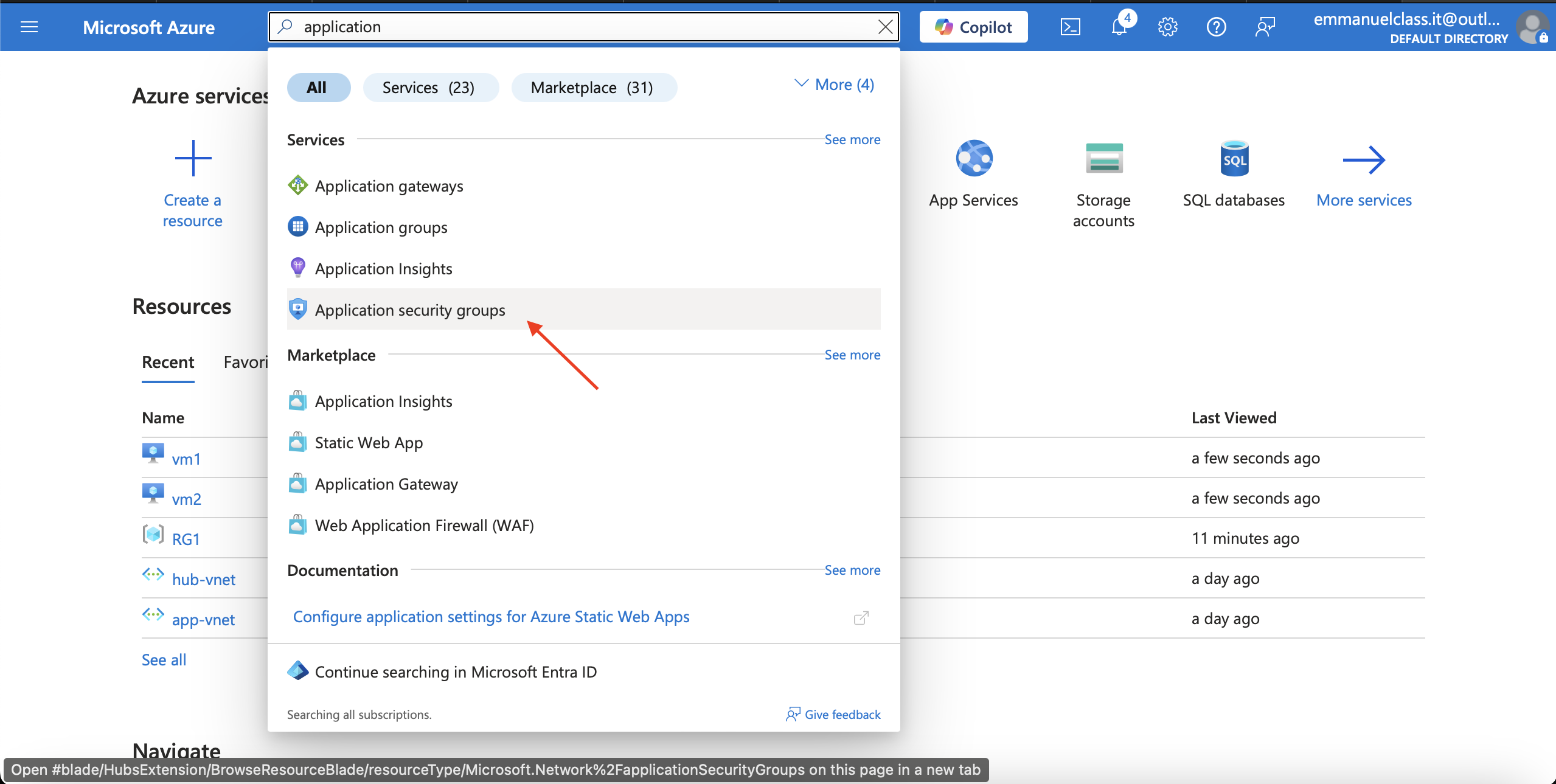Viewport: 1556px width, 784px height.
Task: Clear the search text with the X
Action: pyautogui.click(x=885, y=27)
